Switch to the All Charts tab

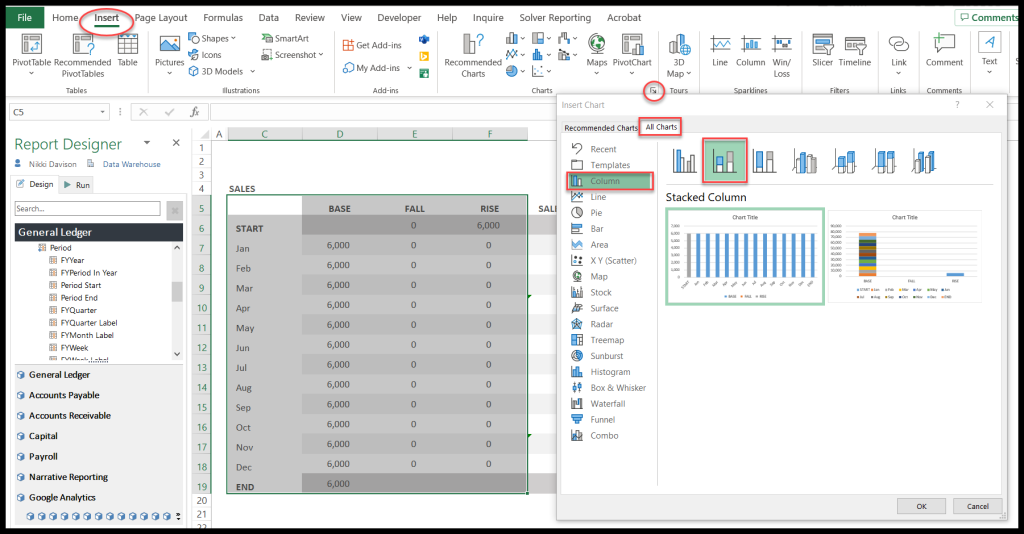click(661, 128)
